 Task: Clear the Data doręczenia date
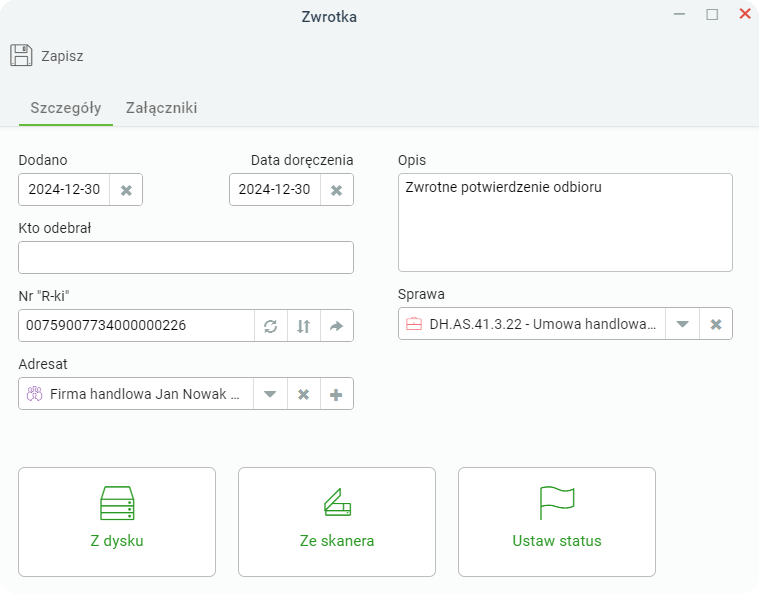pyautogui.click(x=336, y=190)
